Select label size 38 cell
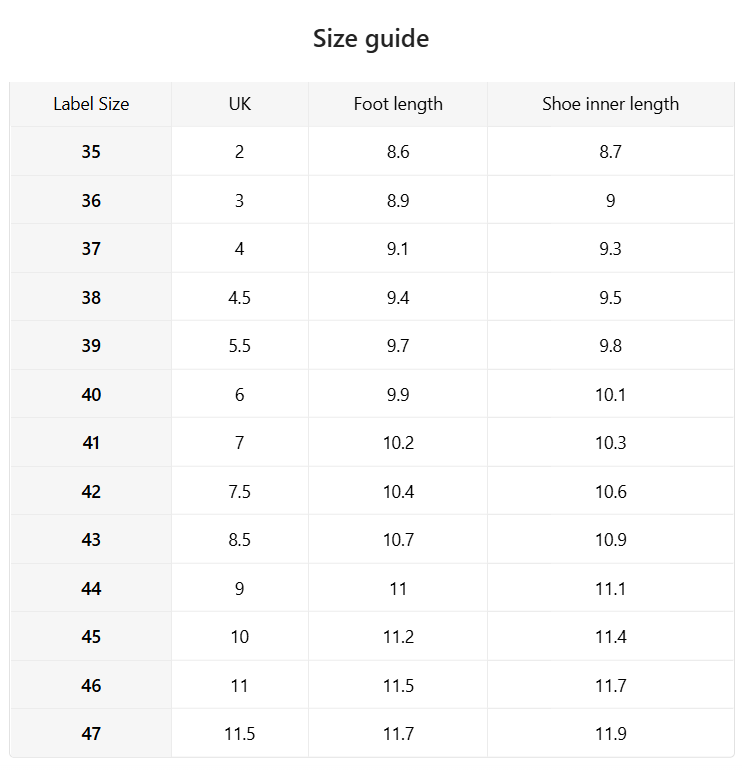742x771 pixels. point(91,298)
